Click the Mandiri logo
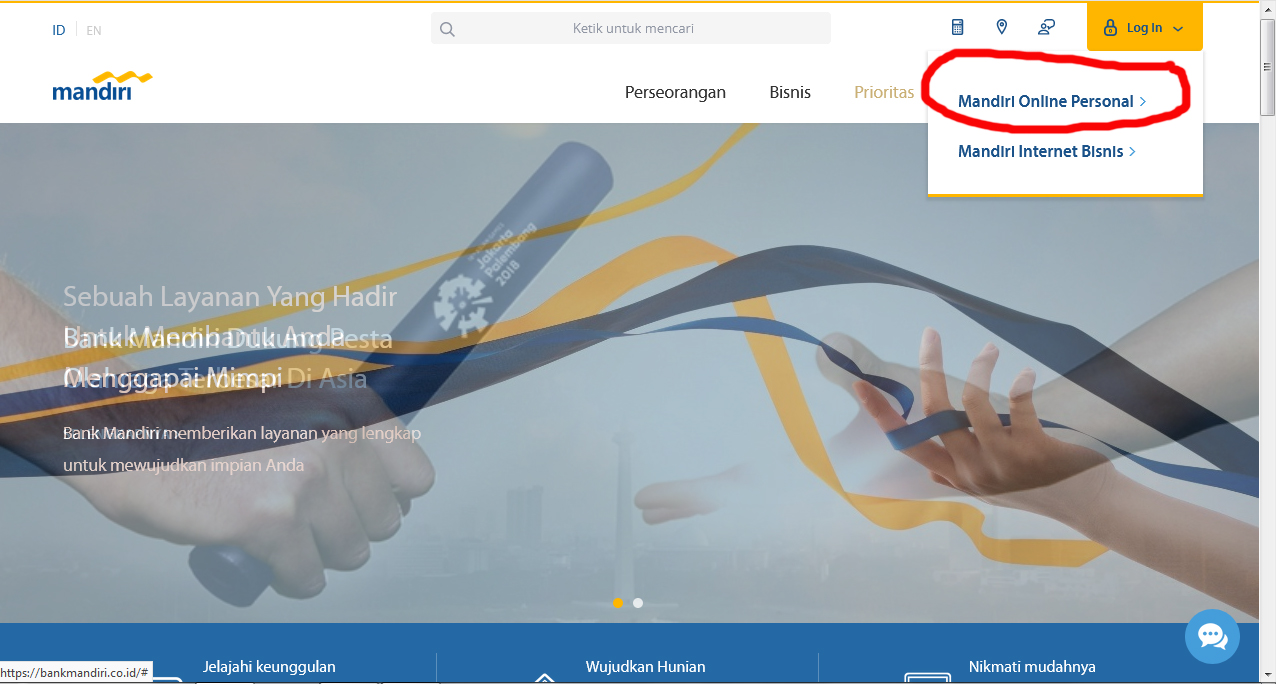Viewport: 1276px width, 684px height. pos(102,87)
